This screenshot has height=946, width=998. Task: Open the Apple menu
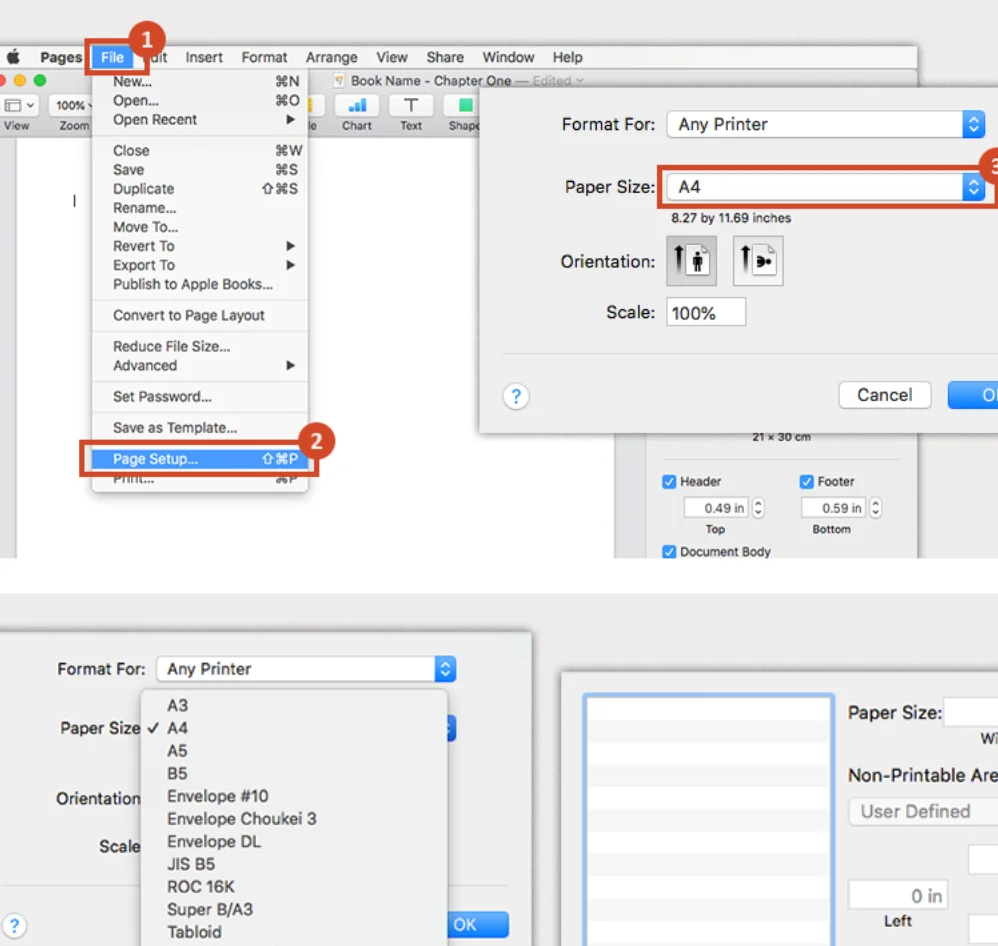click(14, 57)
